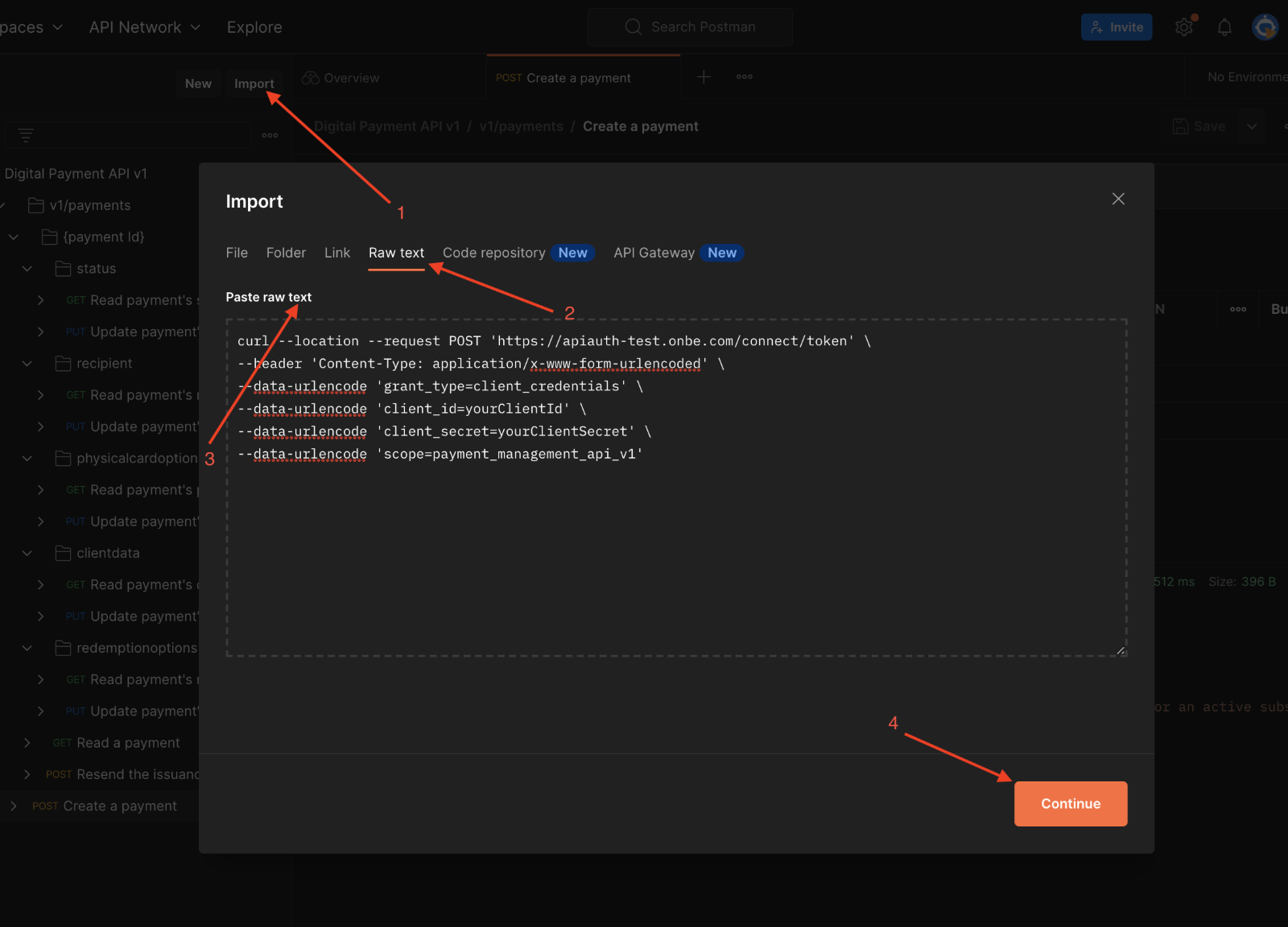Click the Invite button

(x=1117, y=27)
